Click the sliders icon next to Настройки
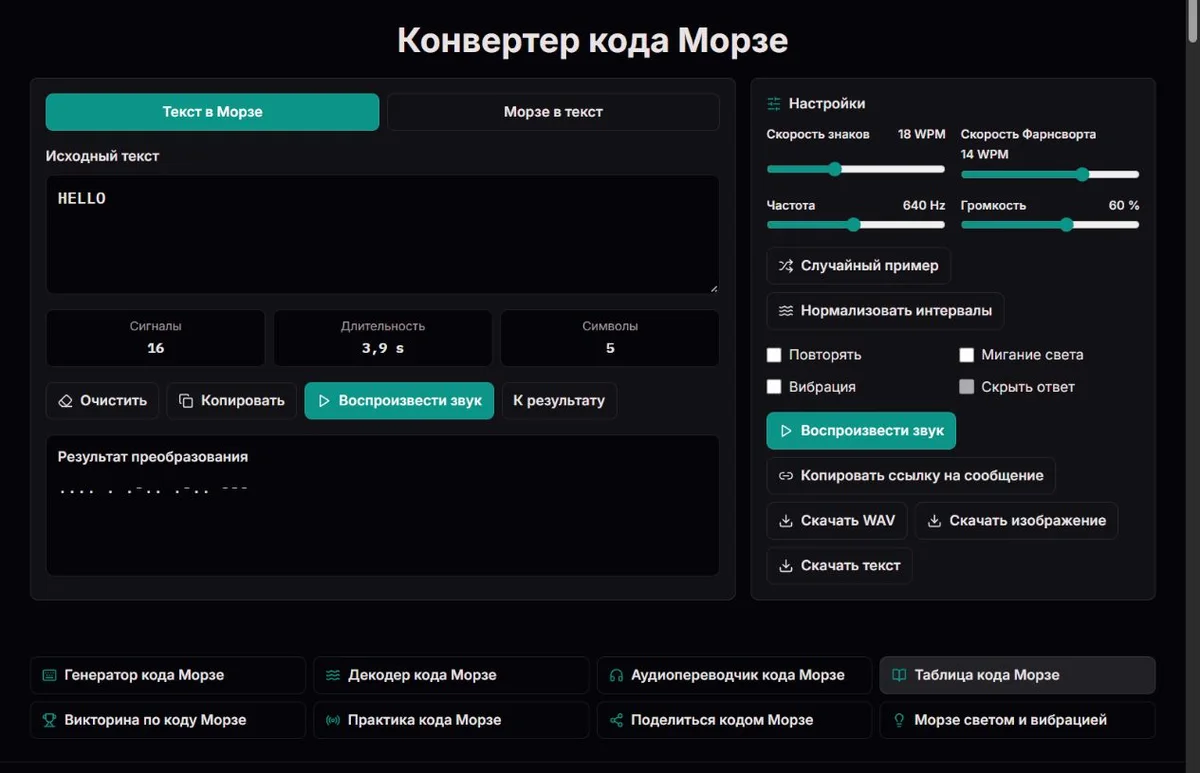This screenshot has width=1200, height=773. click(774, 104)
